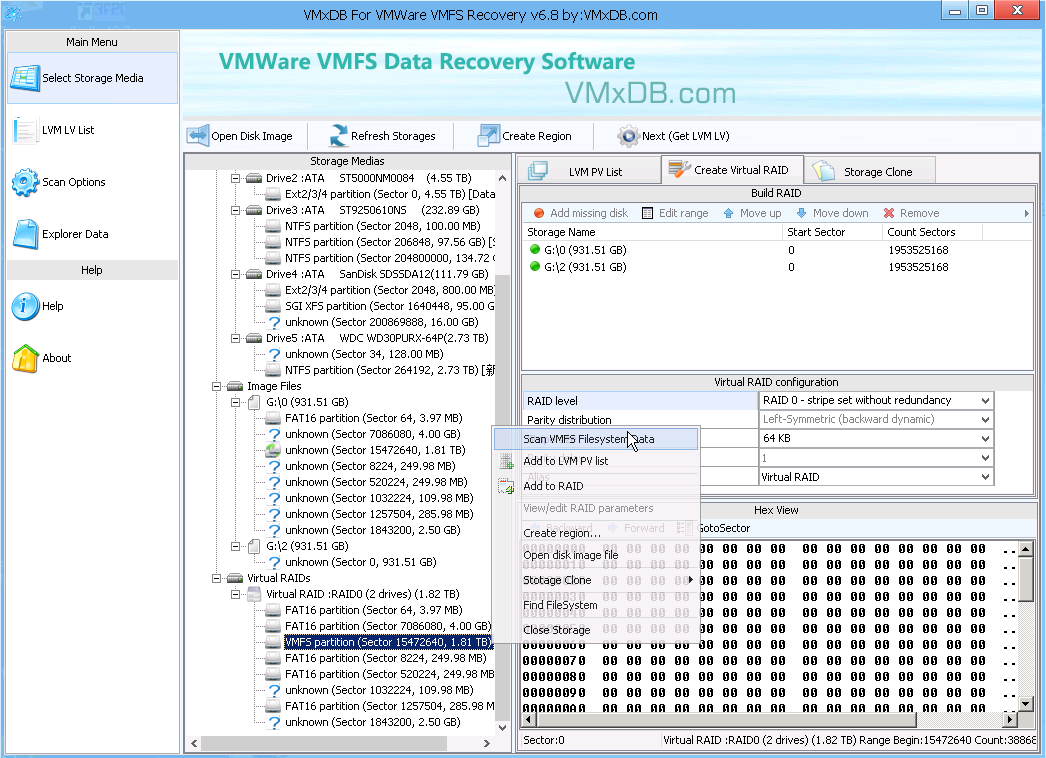1046x758 pixels.
Task: Click the Add missing disk icon
Action: (539, 213)
